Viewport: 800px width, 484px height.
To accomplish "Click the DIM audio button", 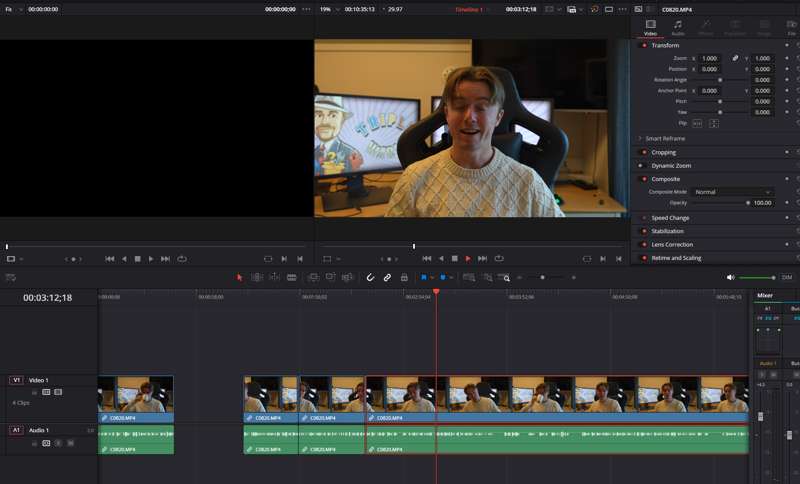I will 787,277.
